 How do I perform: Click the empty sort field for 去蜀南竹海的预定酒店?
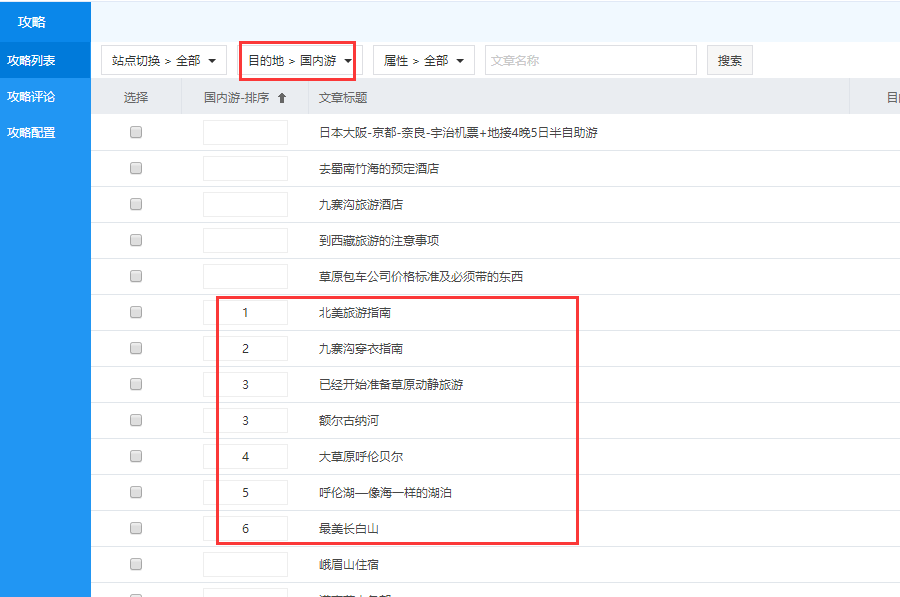point(245,169)
